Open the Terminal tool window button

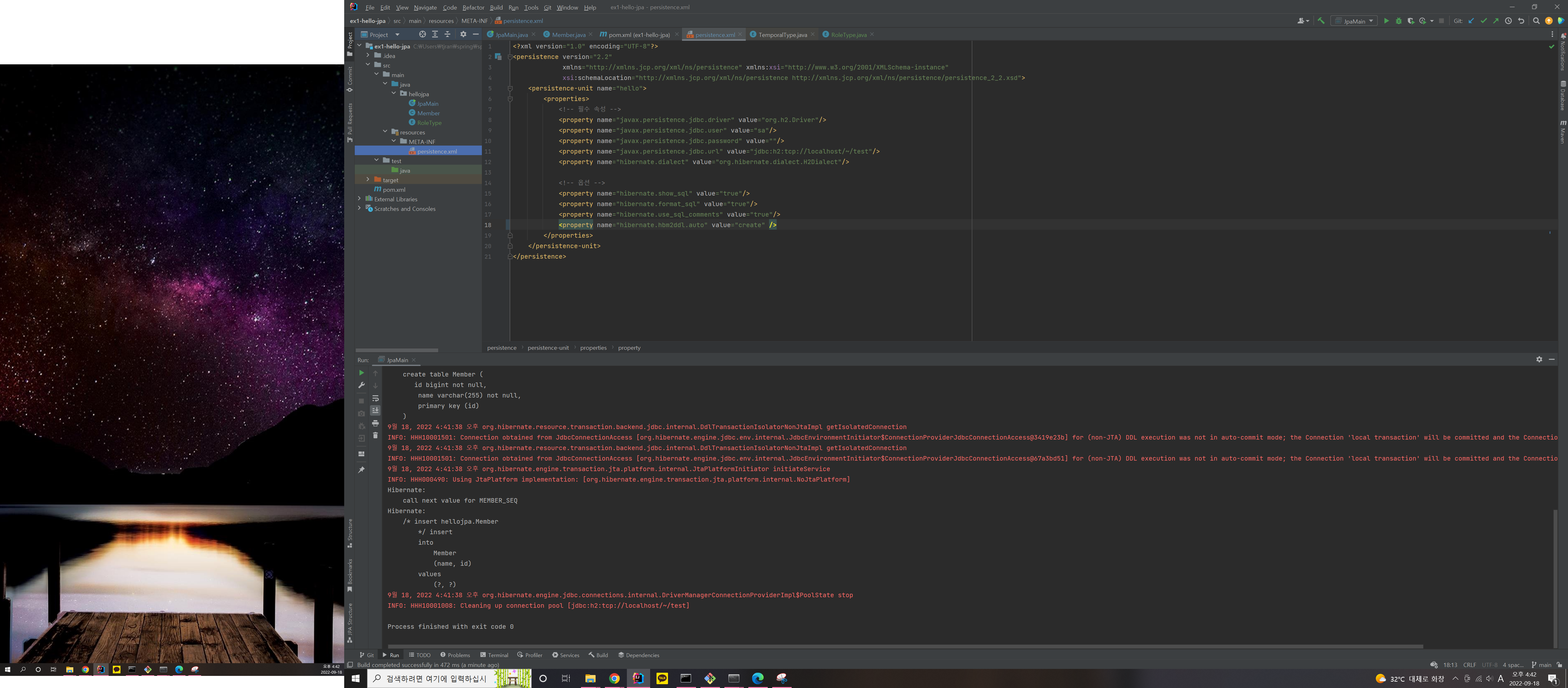pyautogui.click(x=494, y=655)
